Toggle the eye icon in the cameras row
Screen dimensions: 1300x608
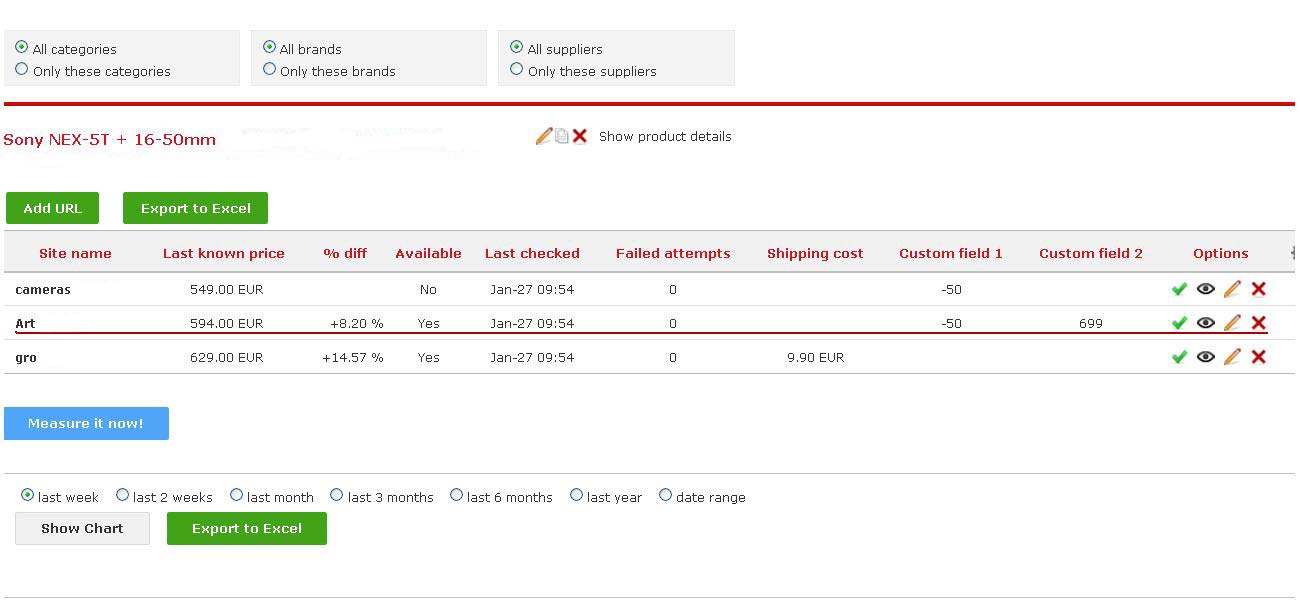[x=1206, y=289]
